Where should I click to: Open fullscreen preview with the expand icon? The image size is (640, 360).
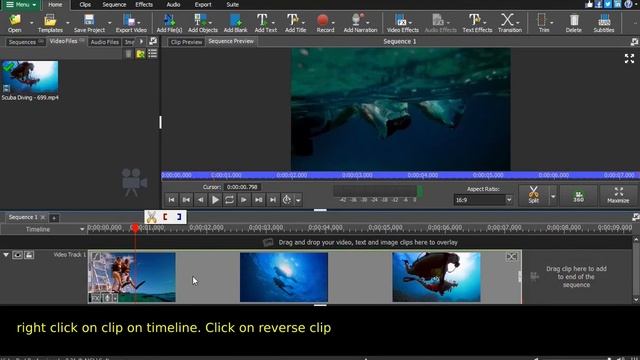tap(629, 58)
